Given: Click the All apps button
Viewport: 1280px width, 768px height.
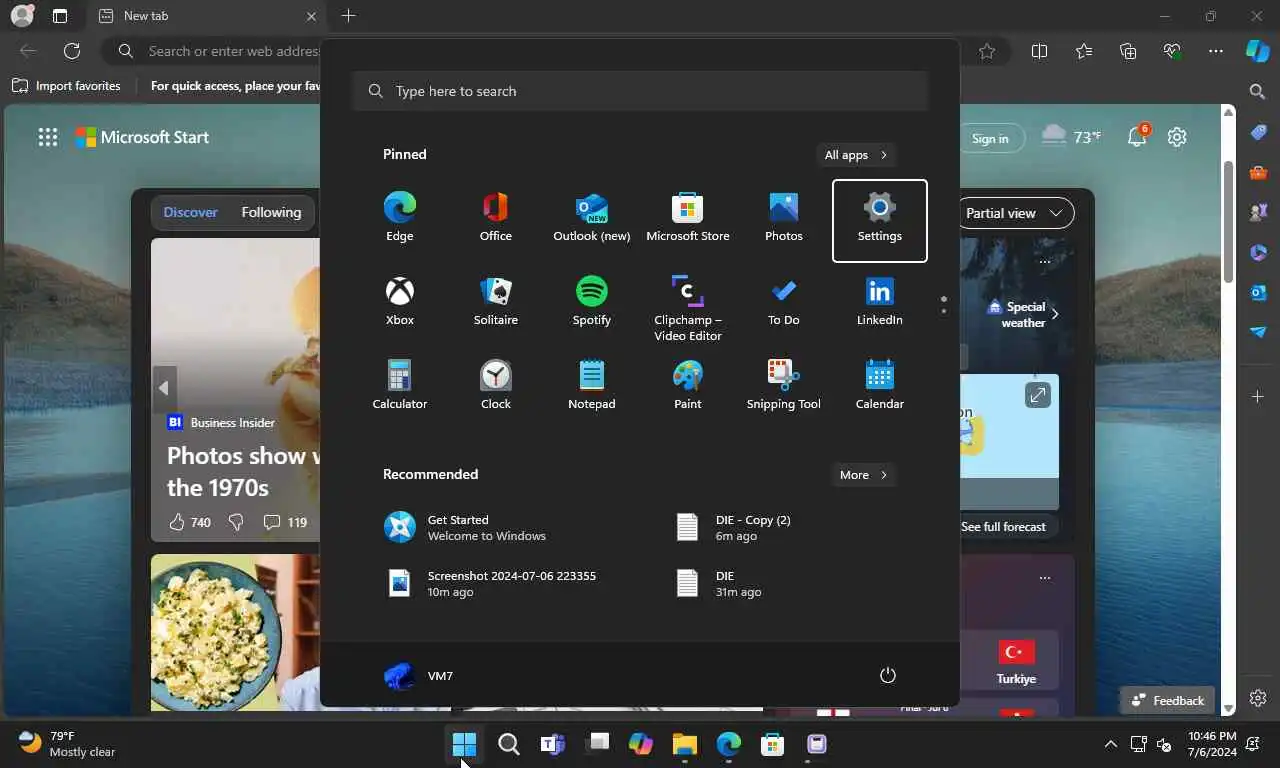Looking at the screenshot, I should tap(856, 155).
